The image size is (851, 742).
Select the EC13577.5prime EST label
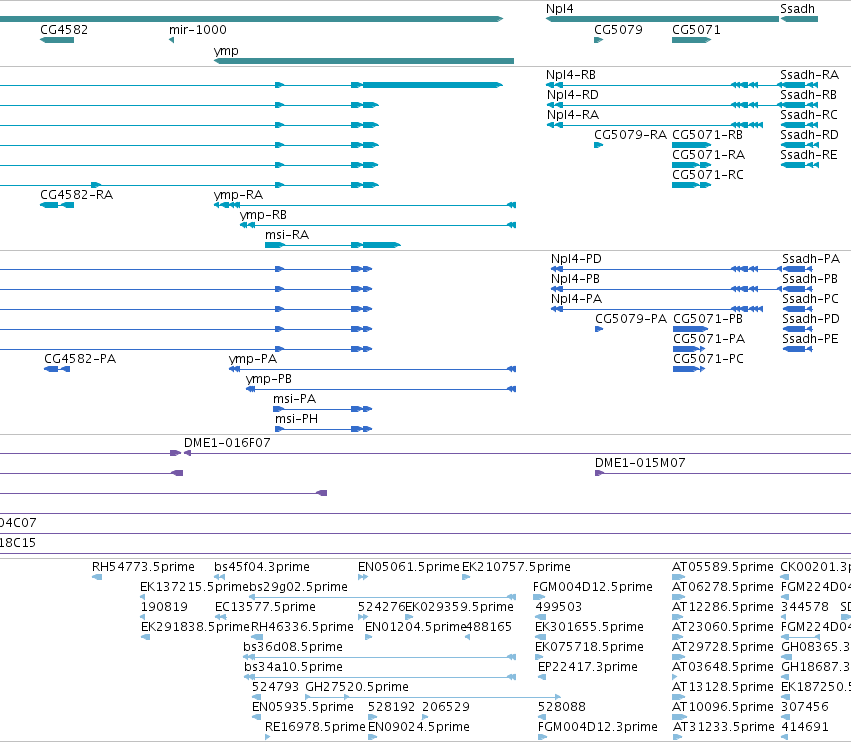265,607
